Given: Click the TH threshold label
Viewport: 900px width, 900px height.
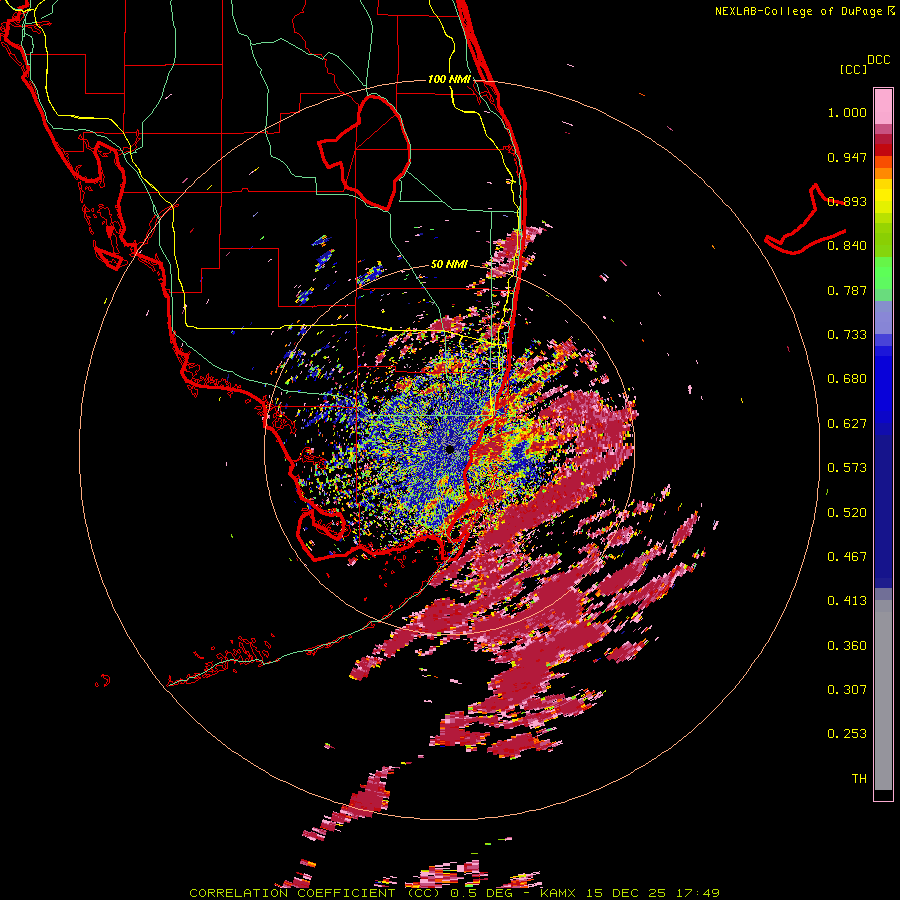Looking at the screenshot, I should 859,779.
